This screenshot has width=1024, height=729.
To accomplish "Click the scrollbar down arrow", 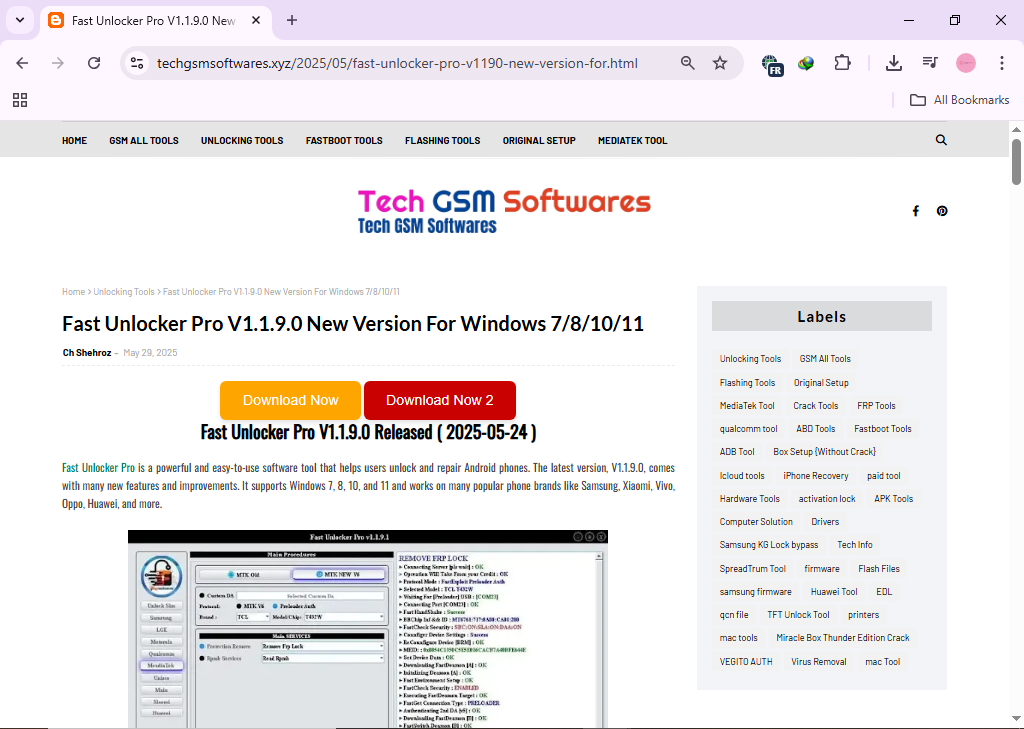I will pos(1016,721).
